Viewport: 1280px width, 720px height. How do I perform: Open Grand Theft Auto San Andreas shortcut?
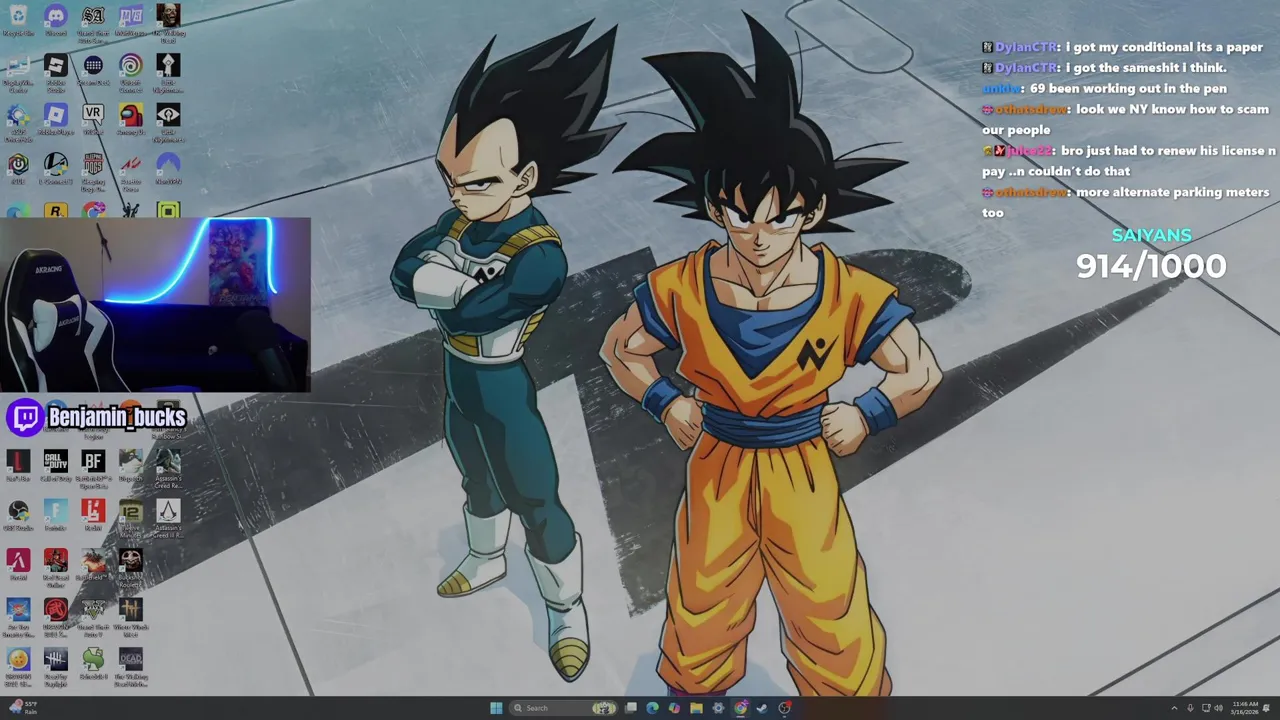(93, 23)
